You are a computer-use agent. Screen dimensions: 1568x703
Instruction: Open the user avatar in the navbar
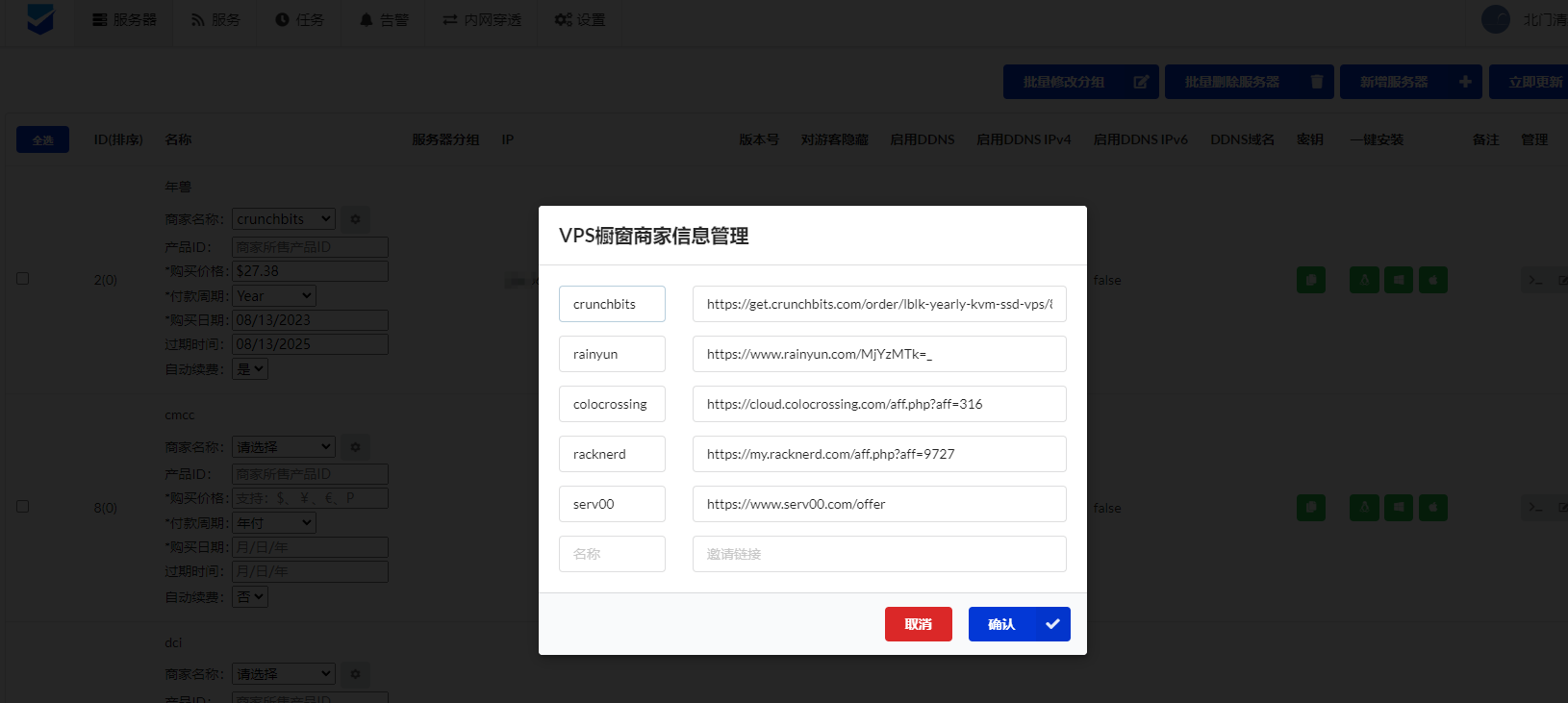coord(1496,19)
